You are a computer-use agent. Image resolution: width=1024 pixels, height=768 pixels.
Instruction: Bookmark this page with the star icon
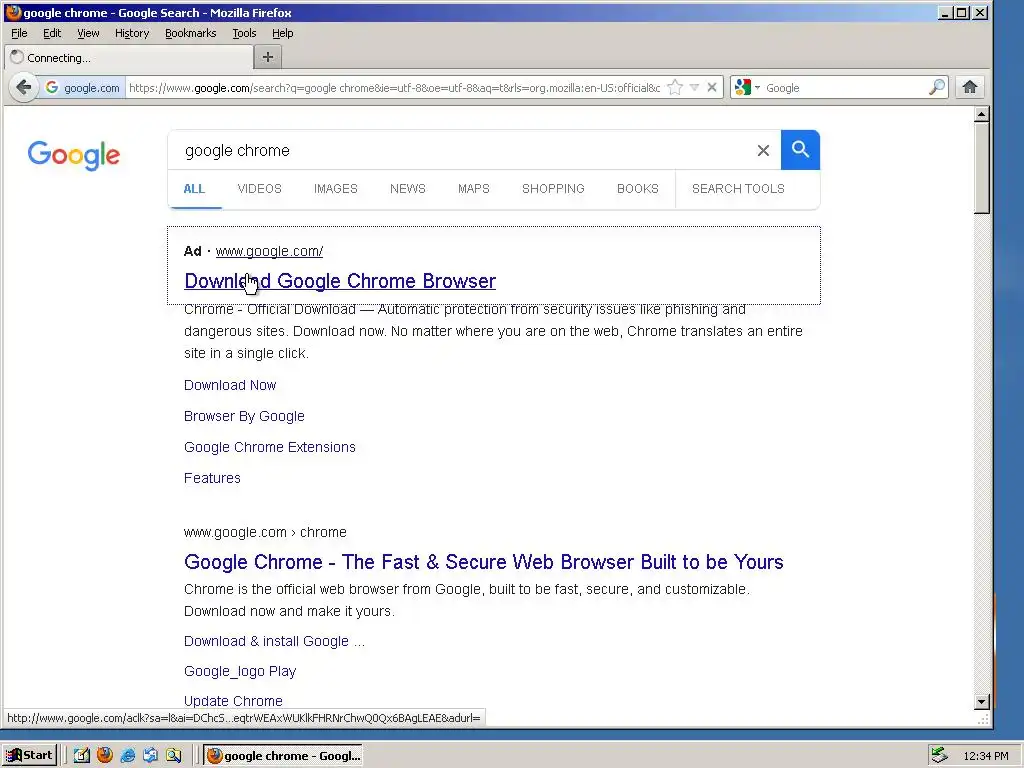click(676, 88)
